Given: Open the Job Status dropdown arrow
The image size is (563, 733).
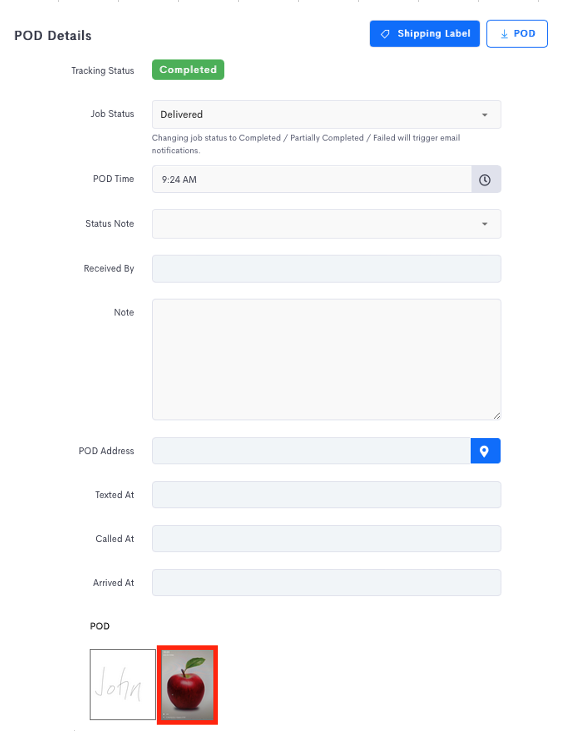Looking at the screenshot, I should pyautogui.click(x=485, y=115).
